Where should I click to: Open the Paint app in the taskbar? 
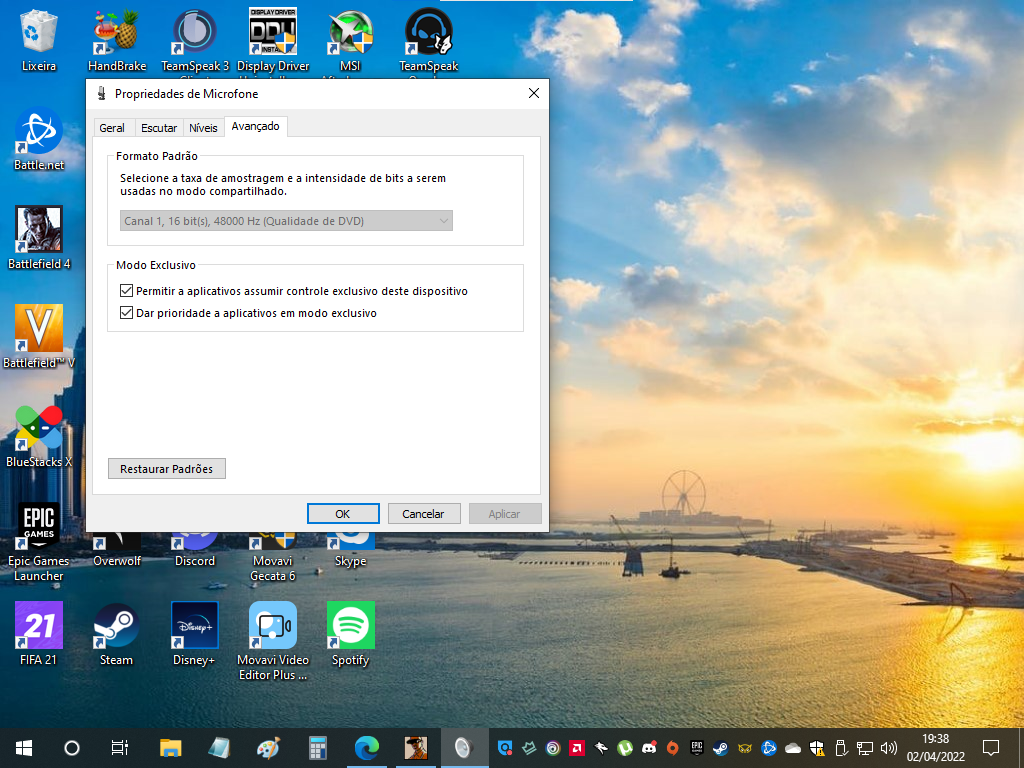(x=268, y=748)
